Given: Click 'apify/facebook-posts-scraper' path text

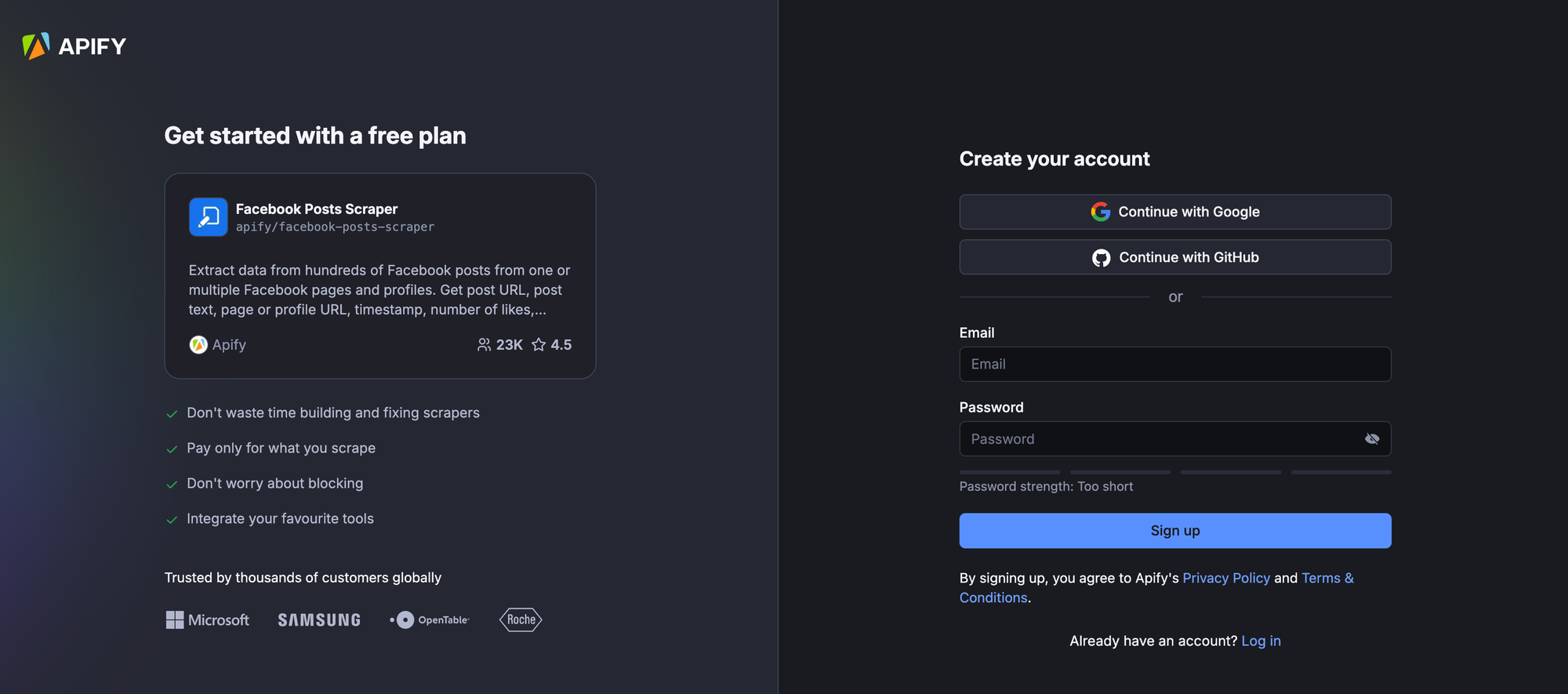Looking at the screenshot, I should pyautogui.click(x=335, y=227).
